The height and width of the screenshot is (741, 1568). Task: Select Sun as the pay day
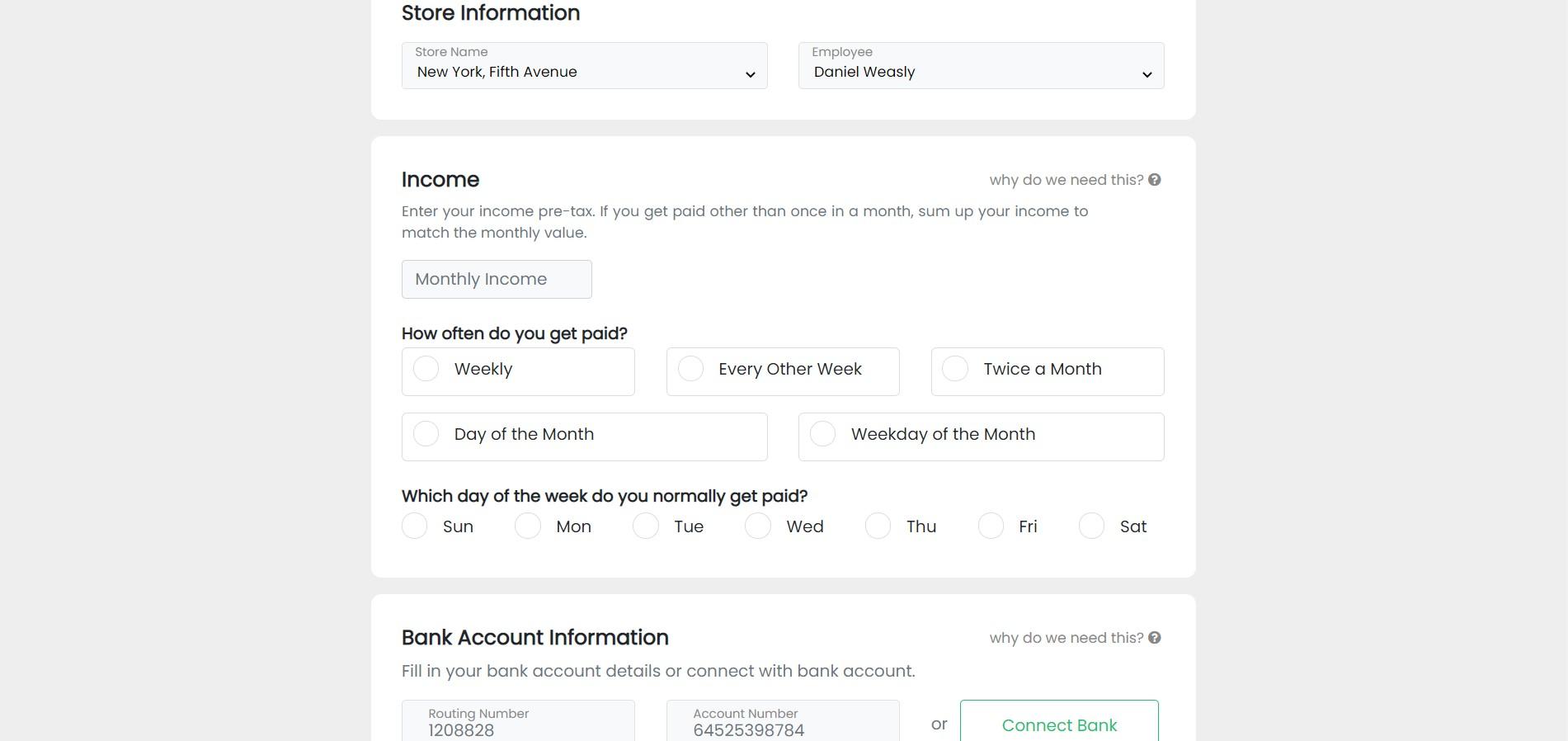[415, 526]
